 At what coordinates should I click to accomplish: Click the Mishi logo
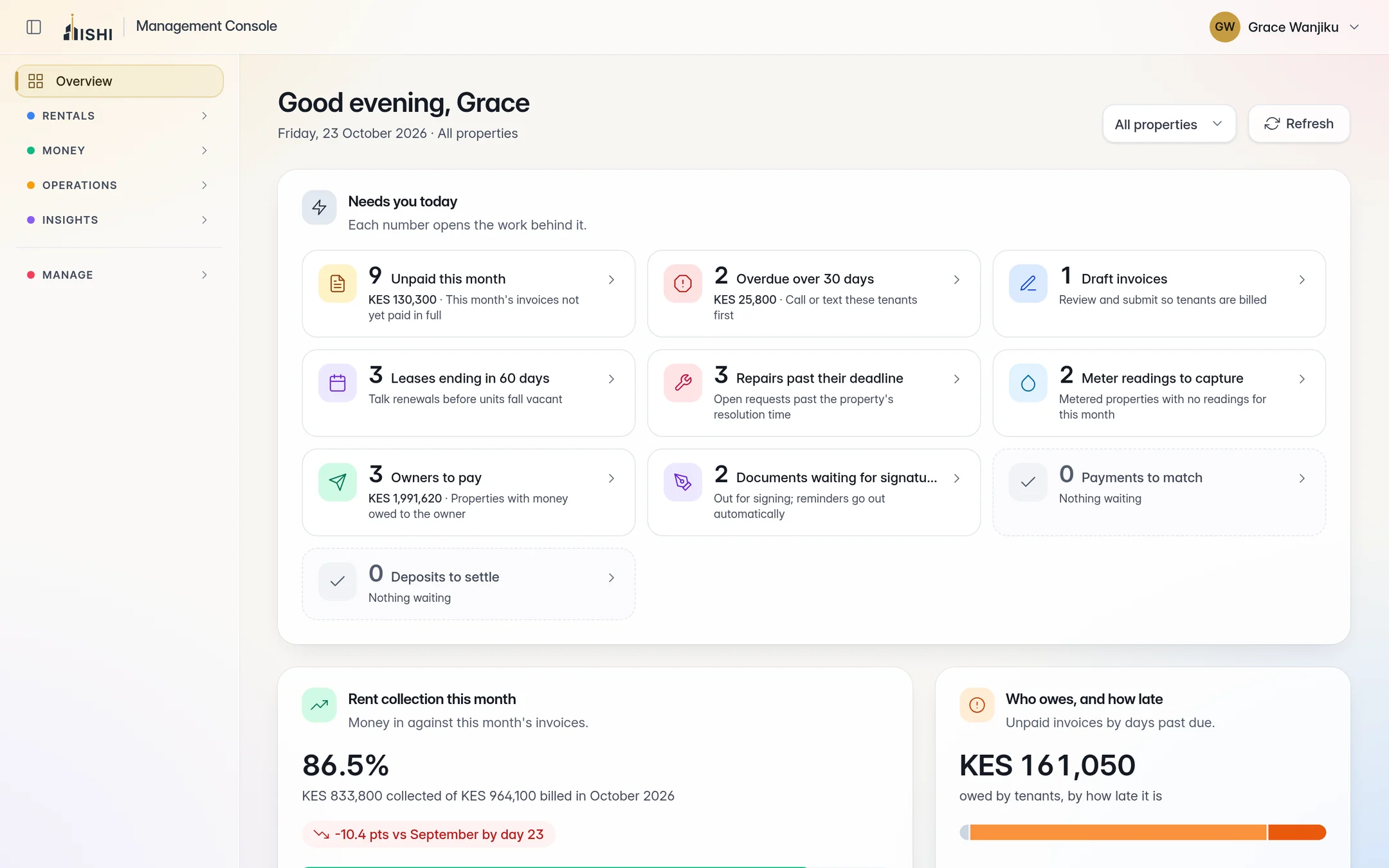88,28
